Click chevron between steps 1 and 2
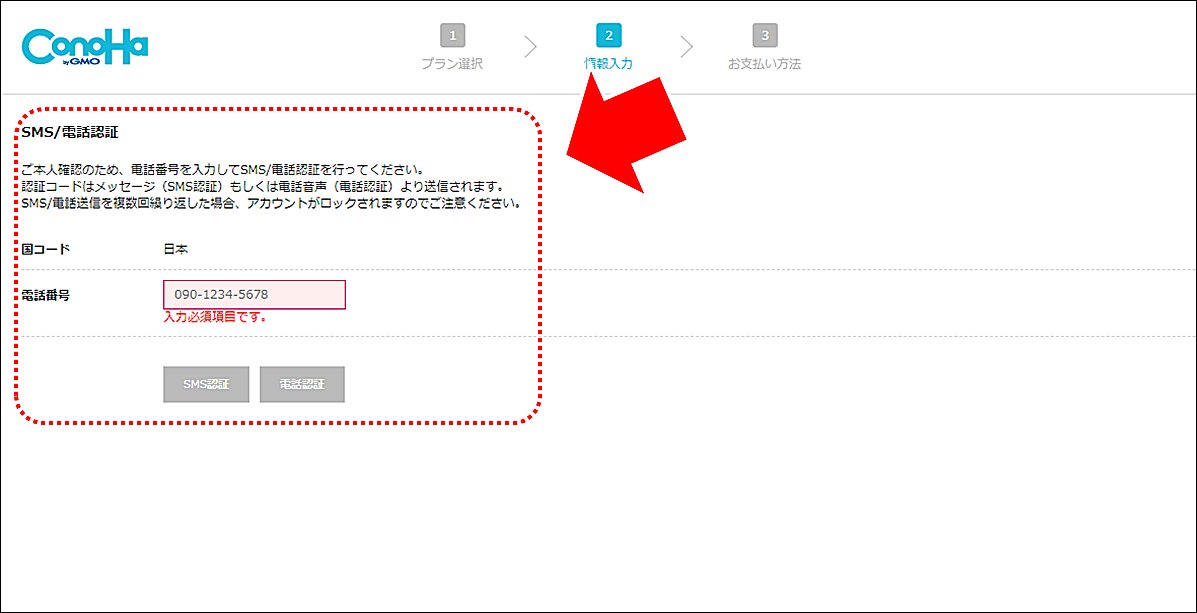This screenshot has height=613, width=1197. (530, 46)
